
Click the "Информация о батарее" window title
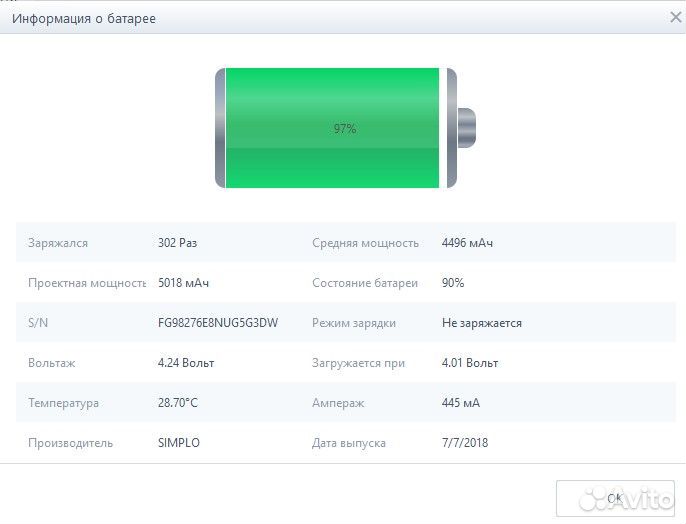[x=84, y=18]
